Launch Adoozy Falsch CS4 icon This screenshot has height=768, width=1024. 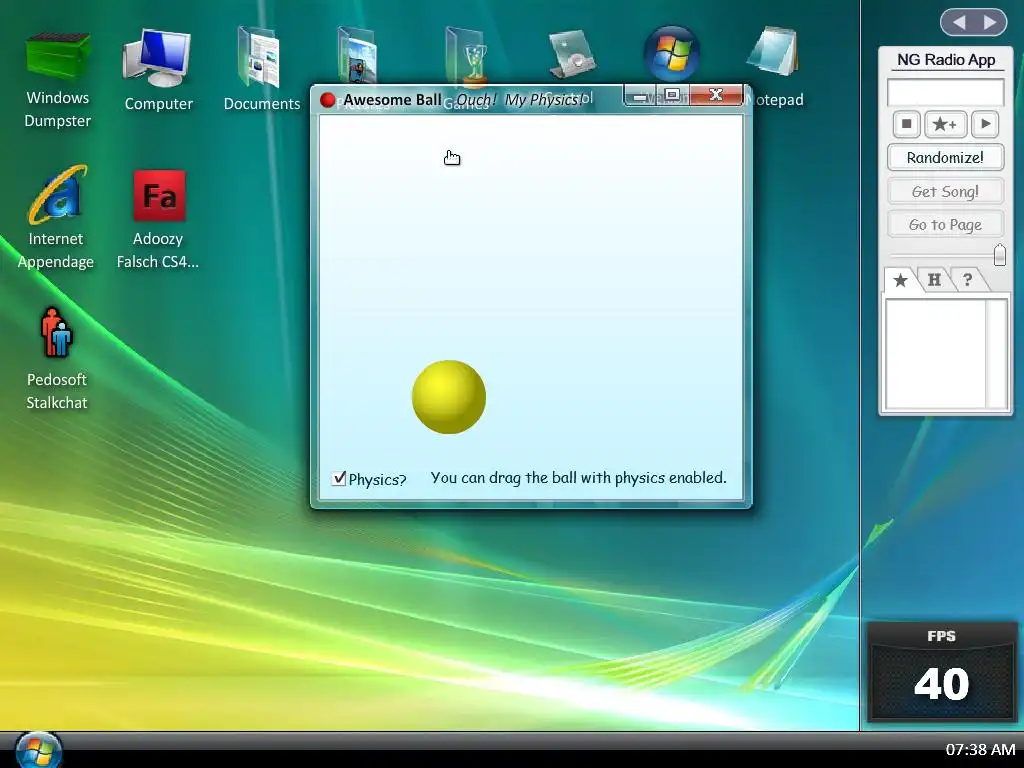[x=158, y=219]
